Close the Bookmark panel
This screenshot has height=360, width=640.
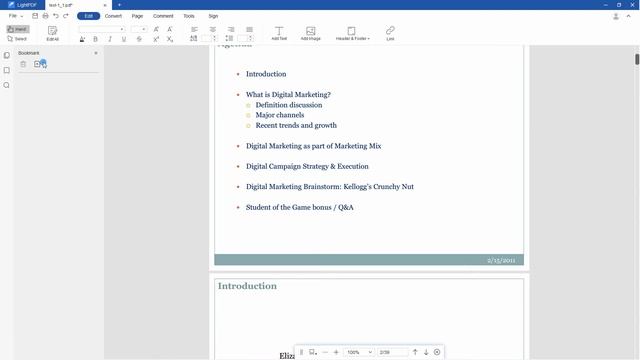tap(96, 53)
